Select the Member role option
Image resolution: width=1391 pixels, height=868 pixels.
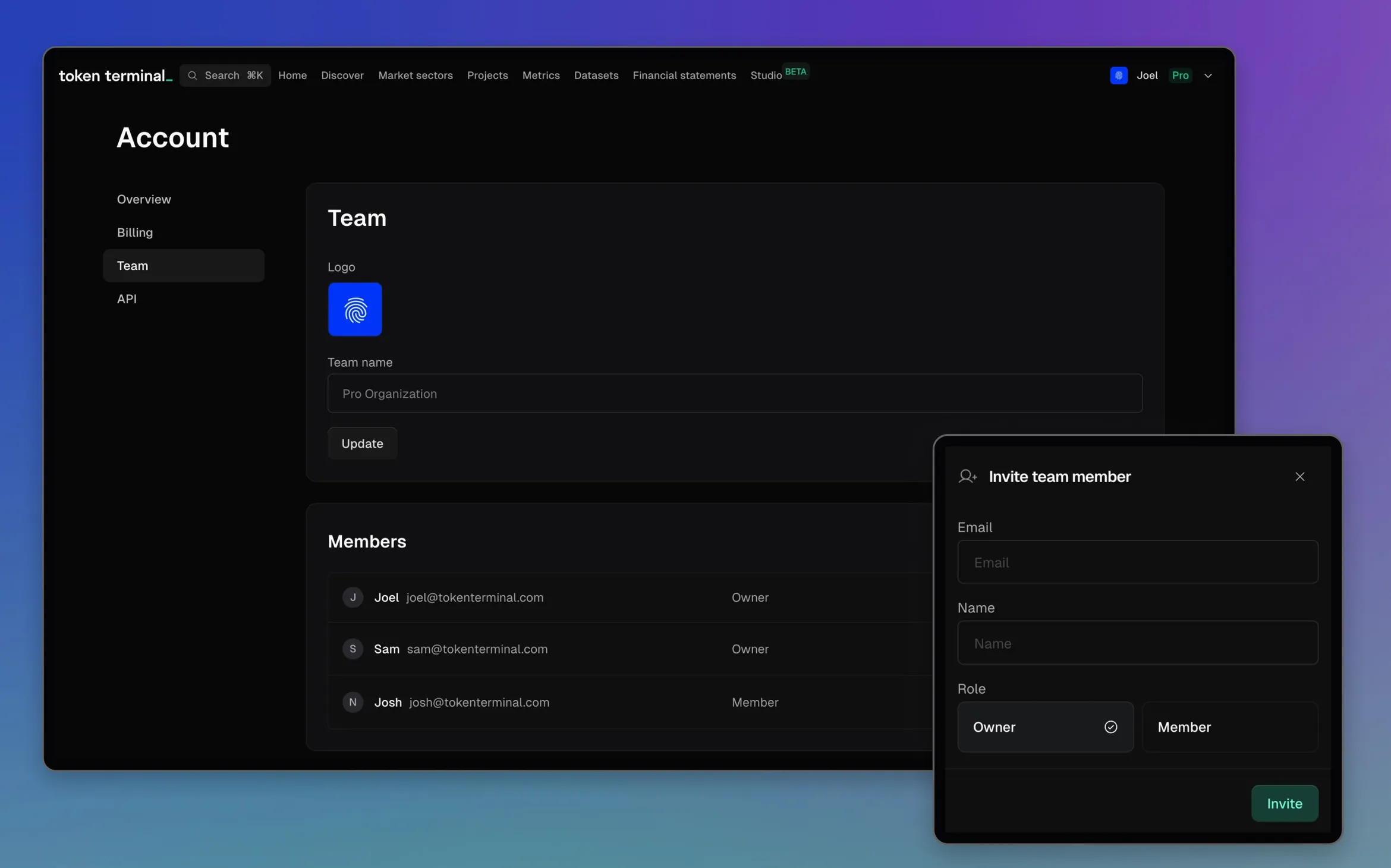[1229, 727]
